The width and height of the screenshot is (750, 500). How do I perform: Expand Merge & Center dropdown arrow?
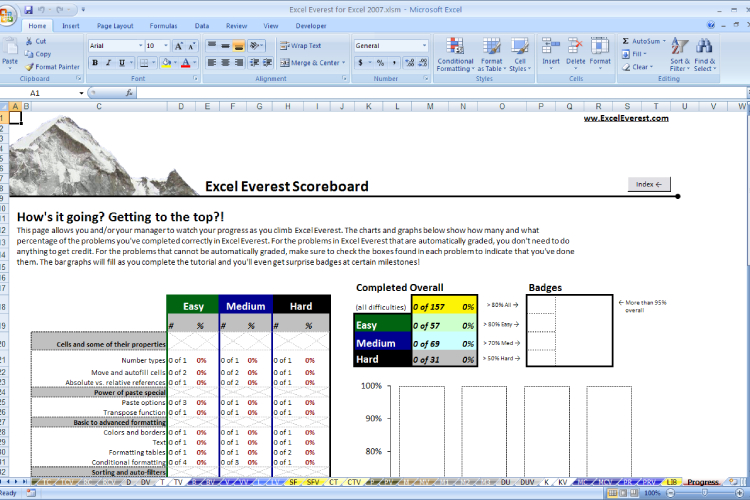point(343,63)
